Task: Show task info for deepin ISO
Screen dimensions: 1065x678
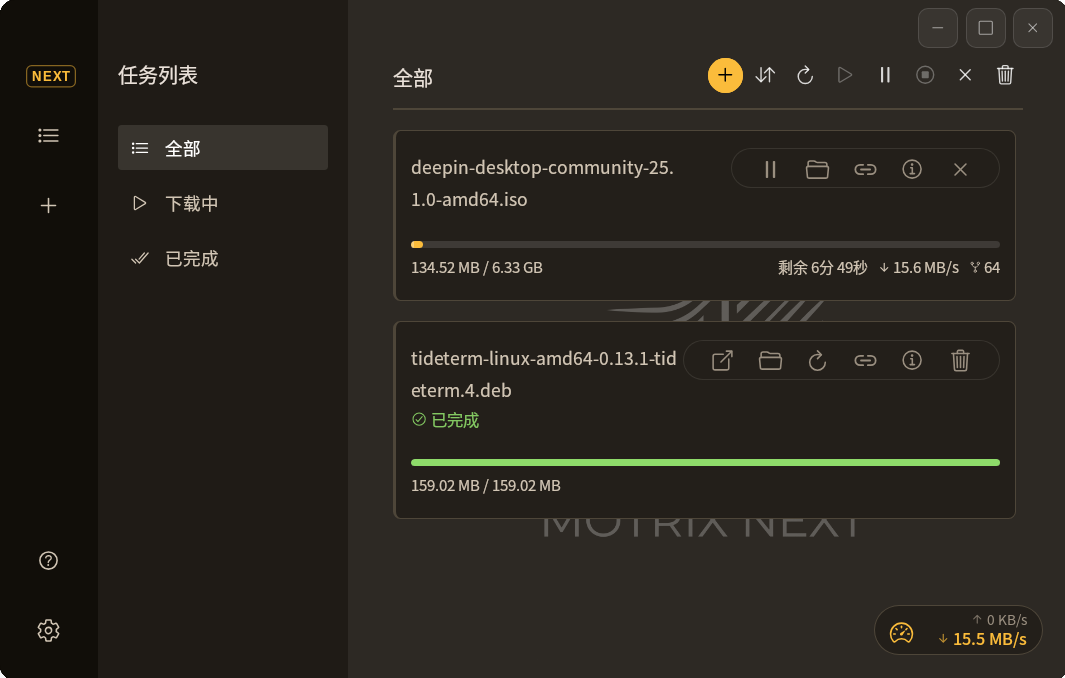Action: click(x=911, y=169)
